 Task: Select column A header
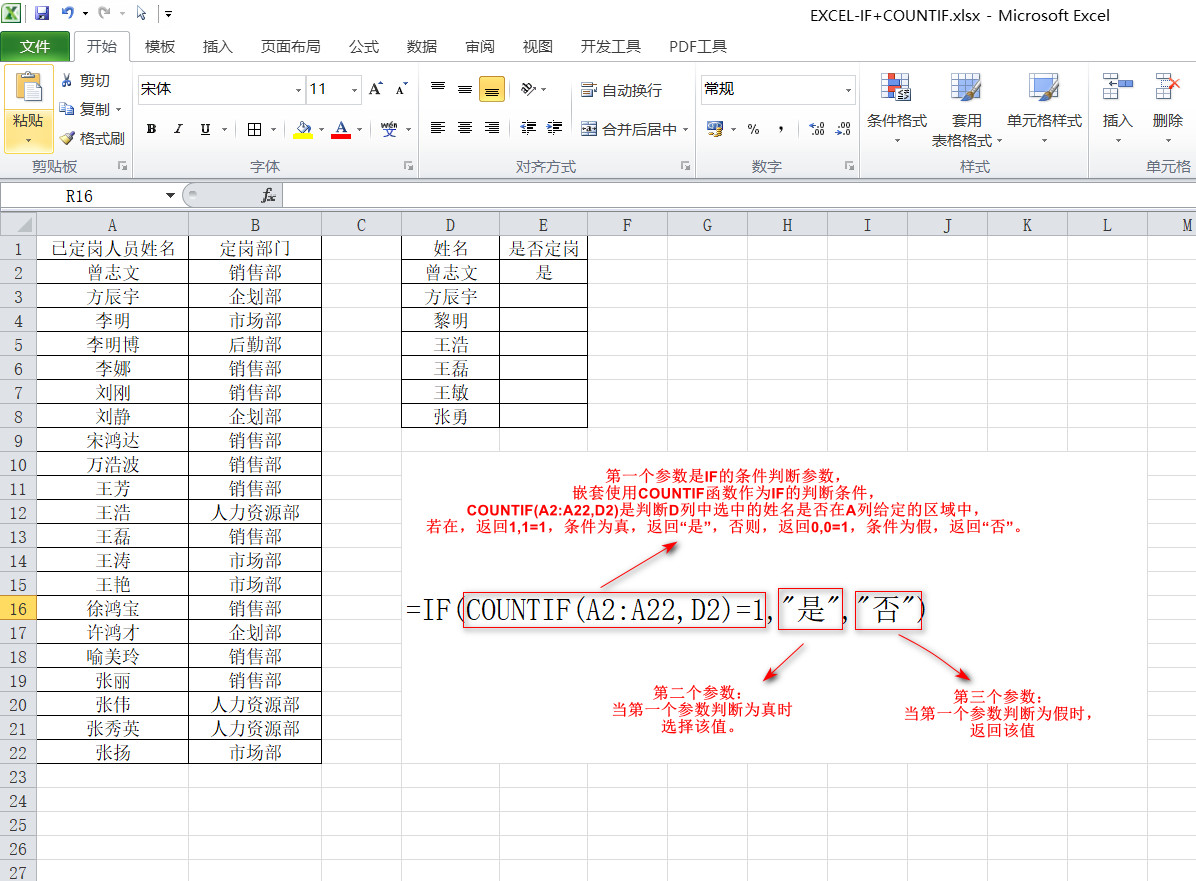(x=112, y=225)
